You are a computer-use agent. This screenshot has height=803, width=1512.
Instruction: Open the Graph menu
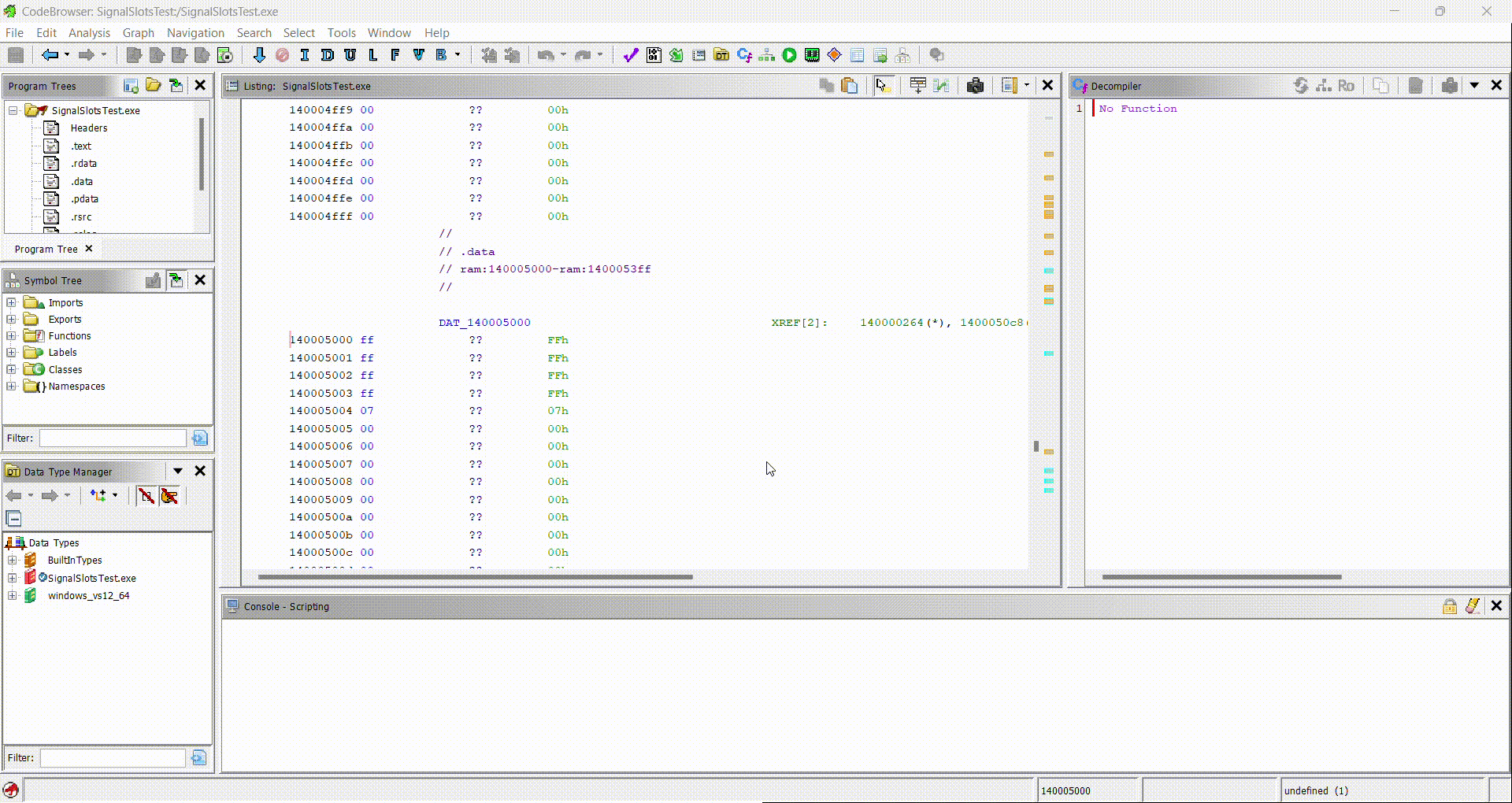(x=139, y=32)
